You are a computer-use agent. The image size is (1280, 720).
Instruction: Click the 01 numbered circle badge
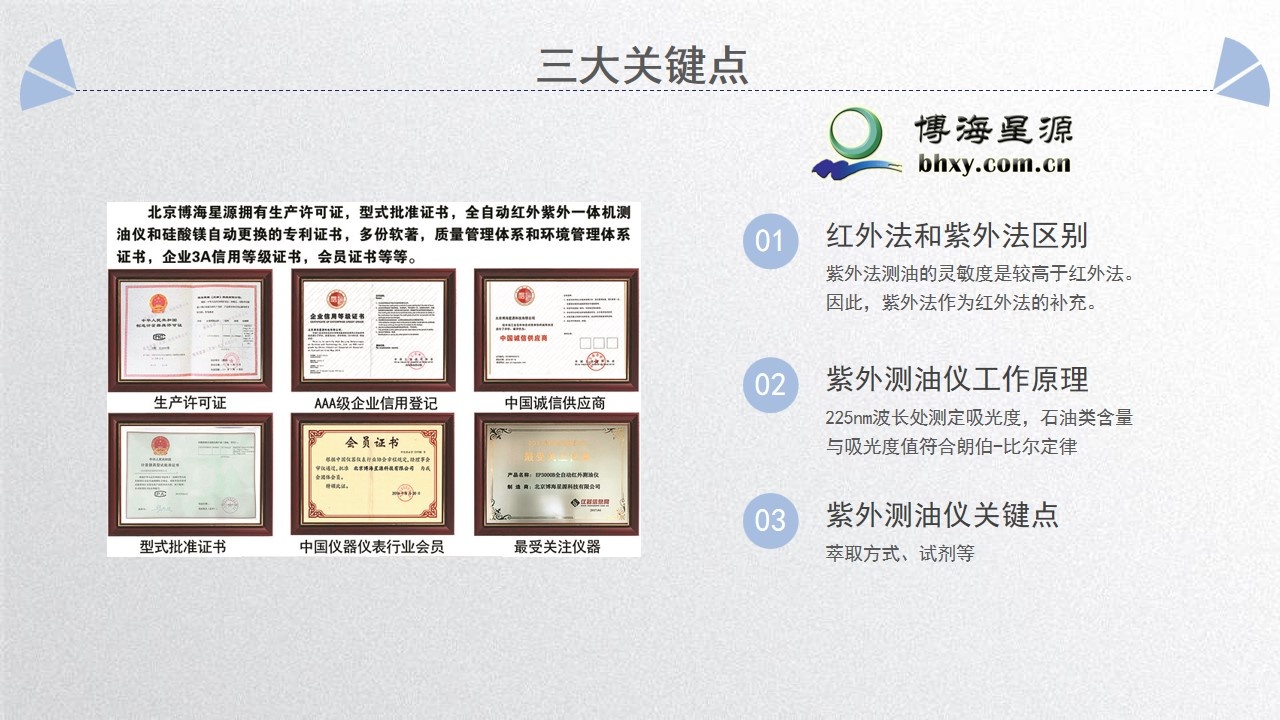click(770, 242)
